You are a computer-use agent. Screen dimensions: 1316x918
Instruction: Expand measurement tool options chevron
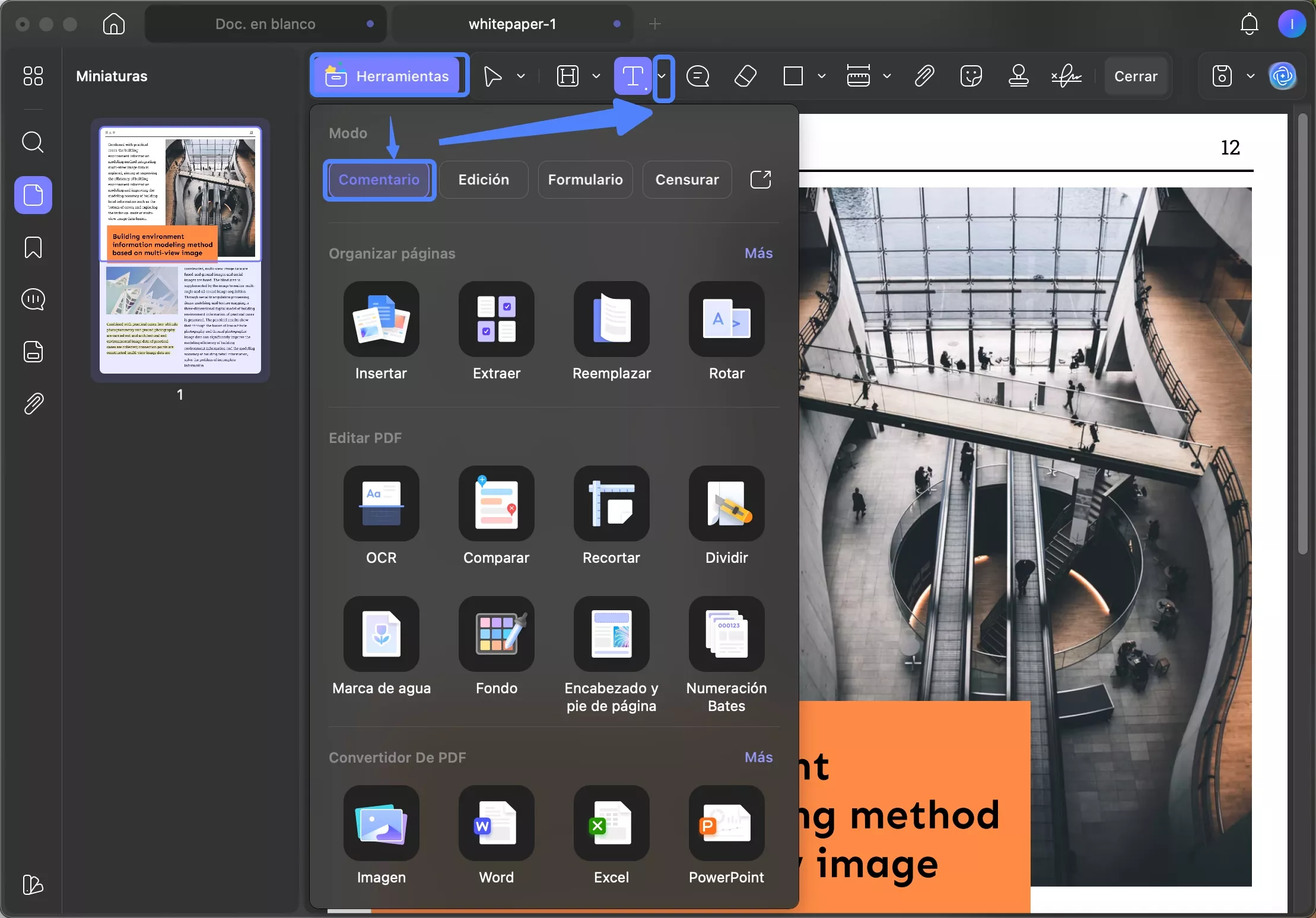click(x=887, y=76)
